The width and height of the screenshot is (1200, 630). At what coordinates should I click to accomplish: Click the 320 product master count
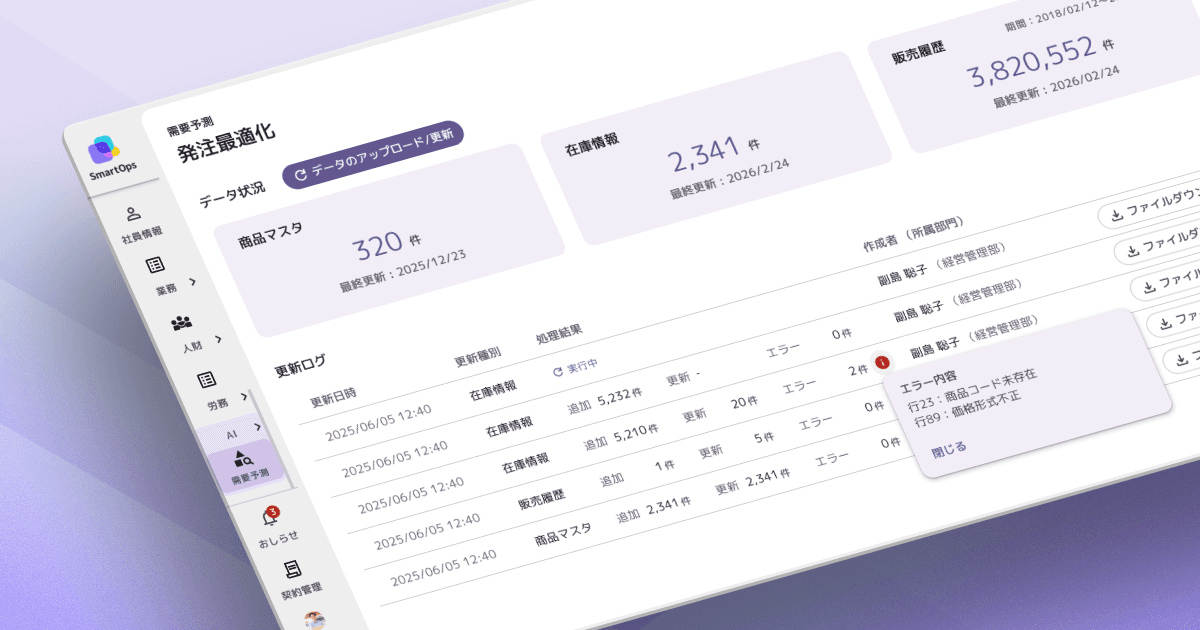click(377, 247)
